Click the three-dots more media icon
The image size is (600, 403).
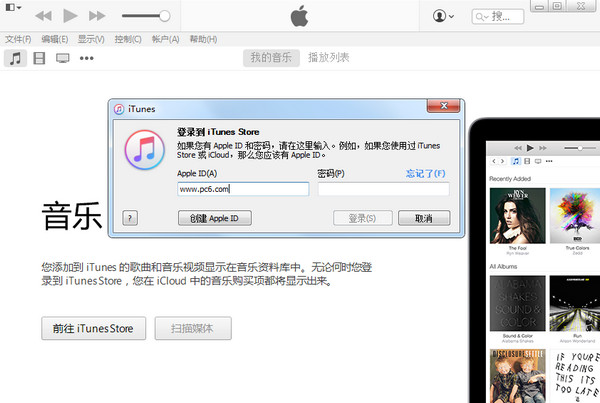pos(87,58)
